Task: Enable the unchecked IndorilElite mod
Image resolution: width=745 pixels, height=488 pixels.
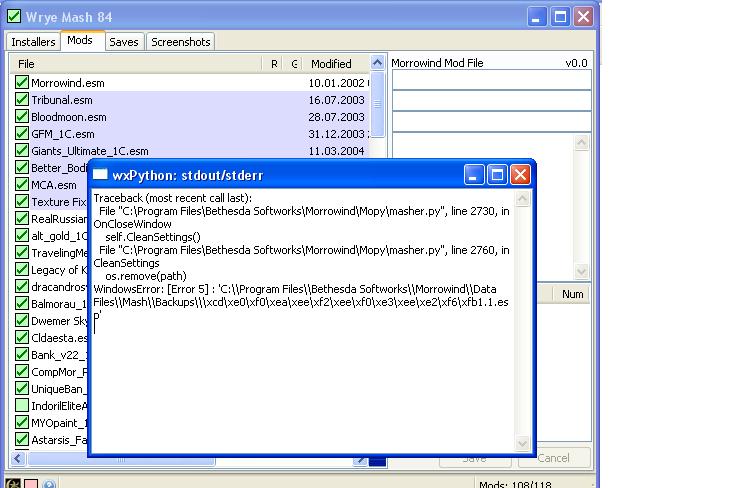Action: pos(22,406)
